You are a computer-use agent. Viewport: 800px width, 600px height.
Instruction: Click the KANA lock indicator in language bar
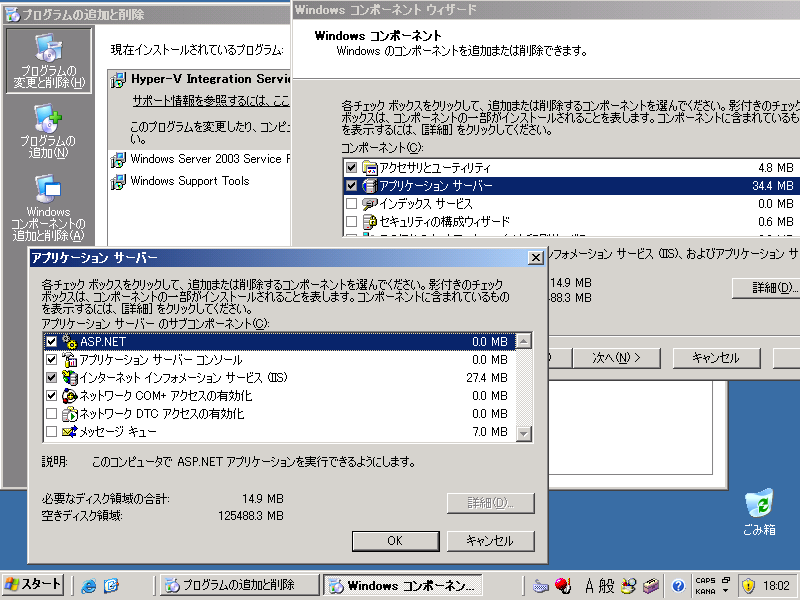pos(705,591)
